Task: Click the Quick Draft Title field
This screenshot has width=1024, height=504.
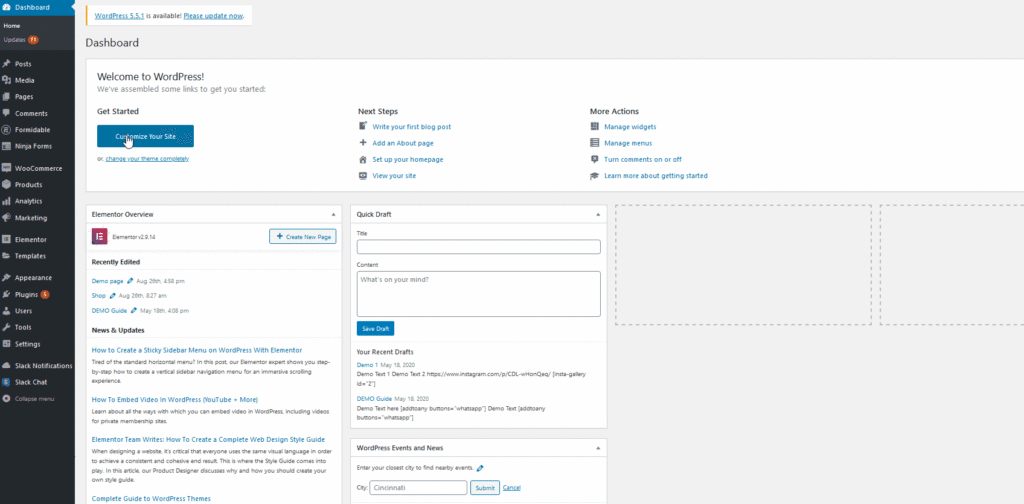Action: (x=478, y=247)
